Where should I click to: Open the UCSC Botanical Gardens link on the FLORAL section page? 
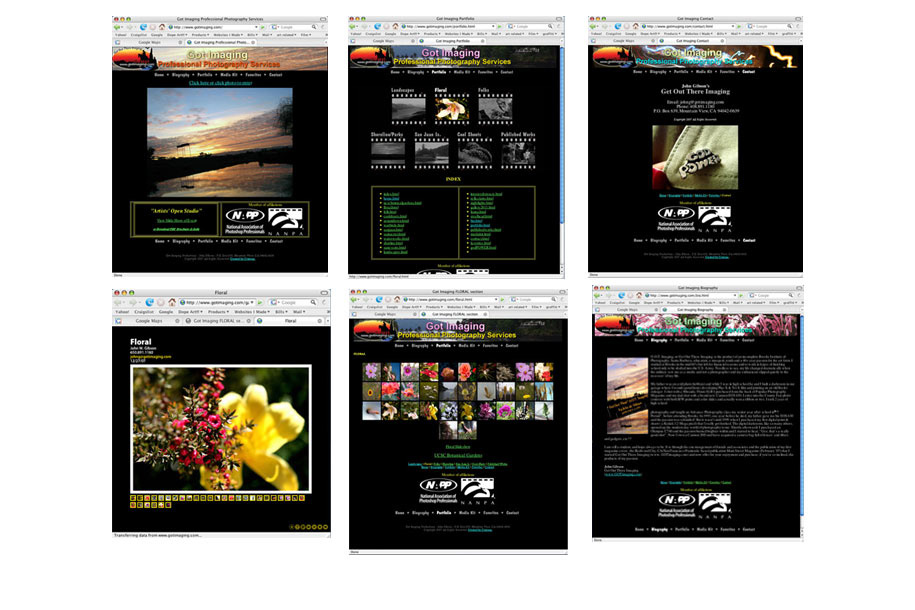click(458, 455)
